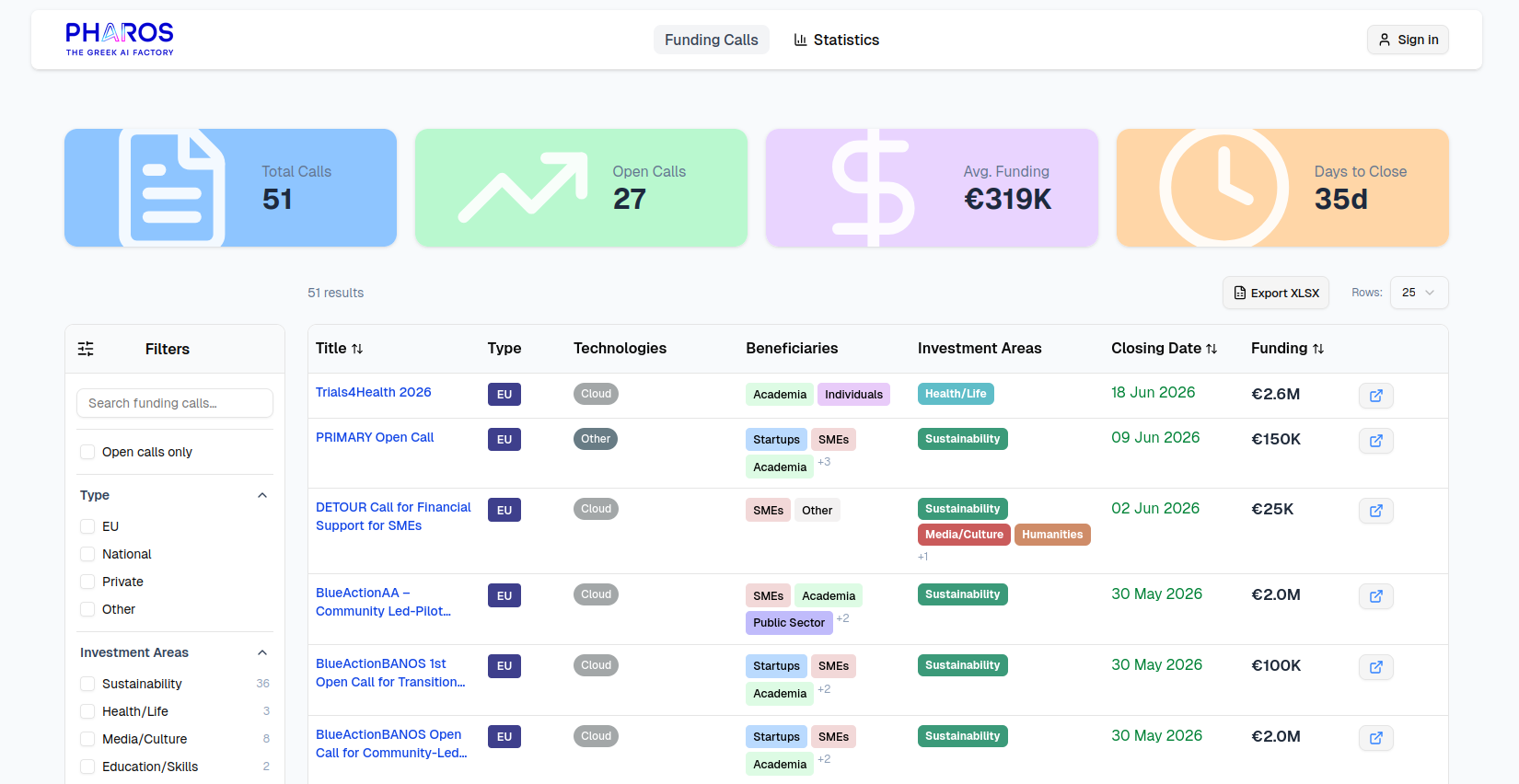Click the Search funding calls input field

[175, 403]
